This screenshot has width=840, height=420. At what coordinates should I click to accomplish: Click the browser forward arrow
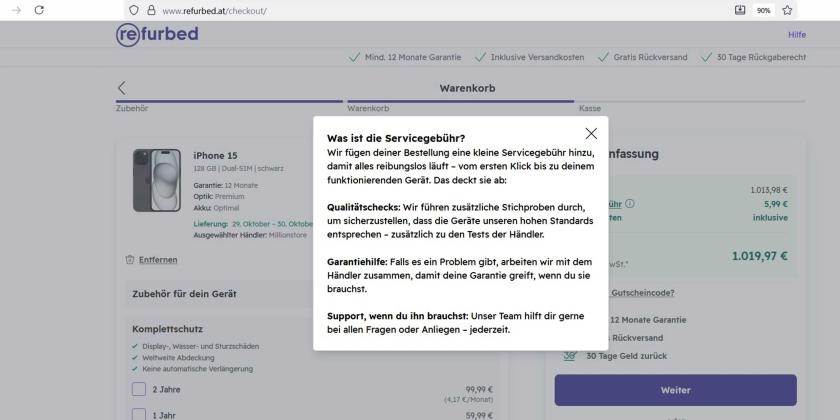[x=17, y=10]
